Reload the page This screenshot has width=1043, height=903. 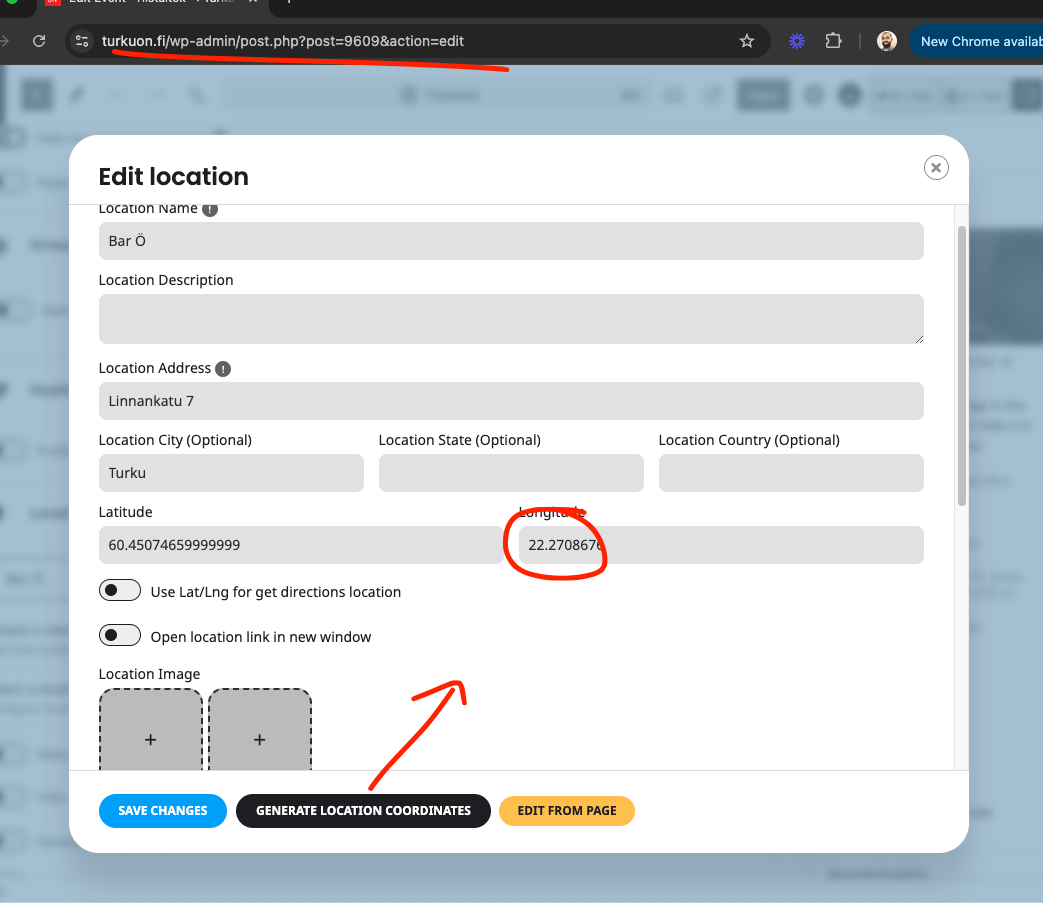[39, 41]
